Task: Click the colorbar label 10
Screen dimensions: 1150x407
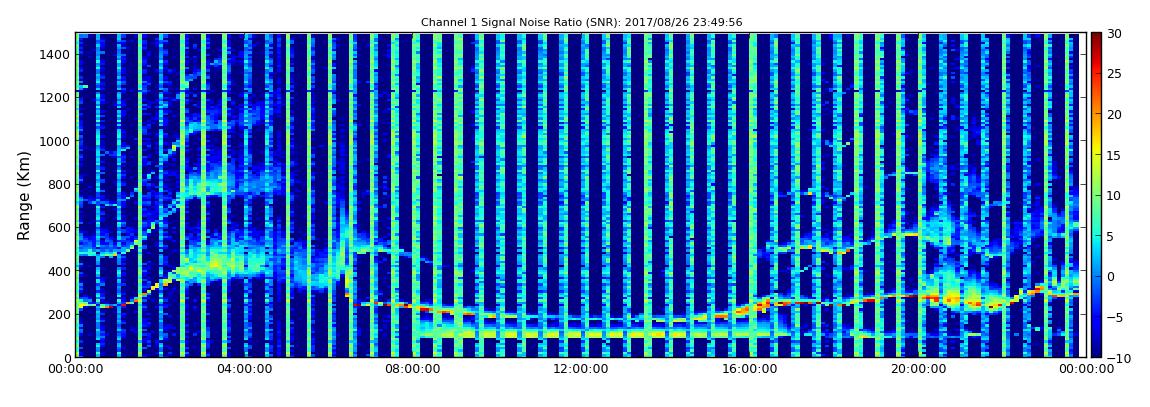Action: pyautogui.click(x=1115, y=195)
